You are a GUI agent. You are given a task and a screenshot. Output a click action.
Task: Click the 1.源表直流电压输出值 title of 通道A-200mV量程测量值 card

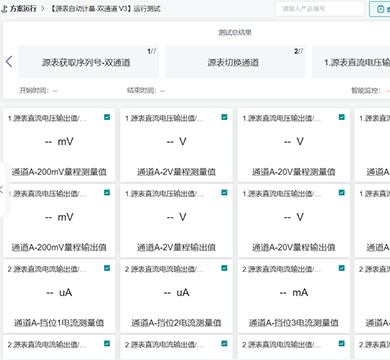point(47,118)
